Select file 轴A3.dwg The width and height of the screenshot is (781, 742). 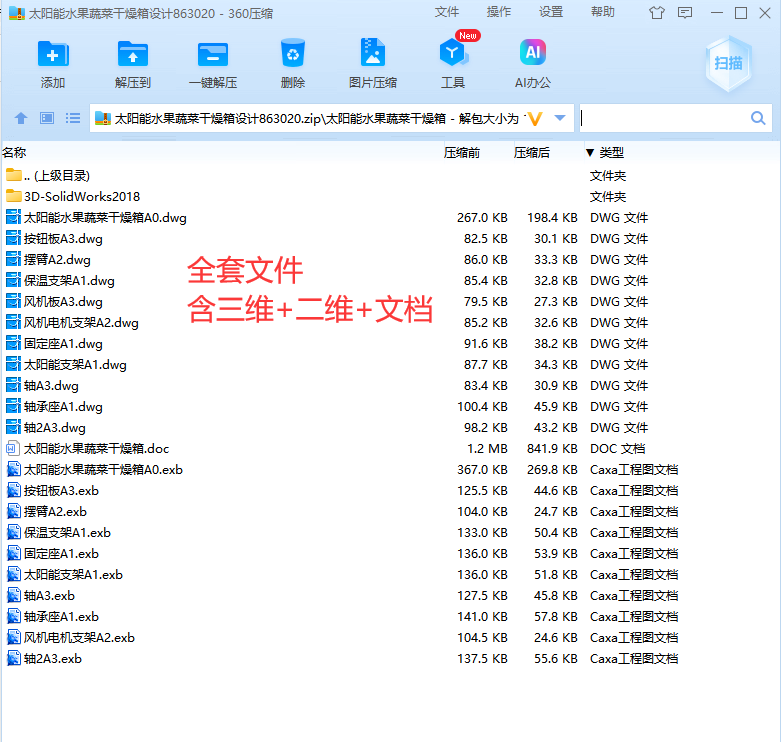(x=51, y=385)
